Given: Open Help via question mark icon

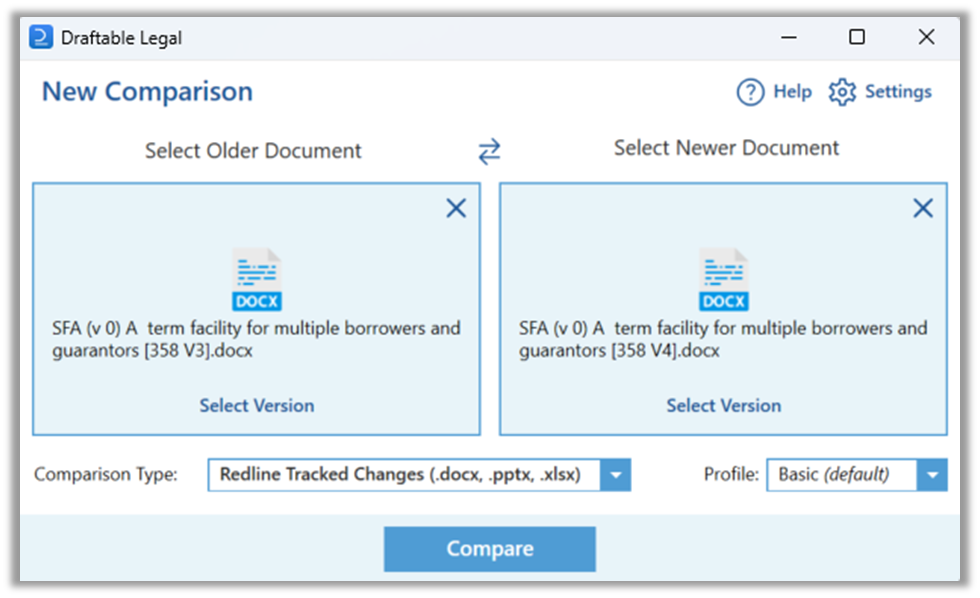Looking at the screenshot, I should [750, 92].
